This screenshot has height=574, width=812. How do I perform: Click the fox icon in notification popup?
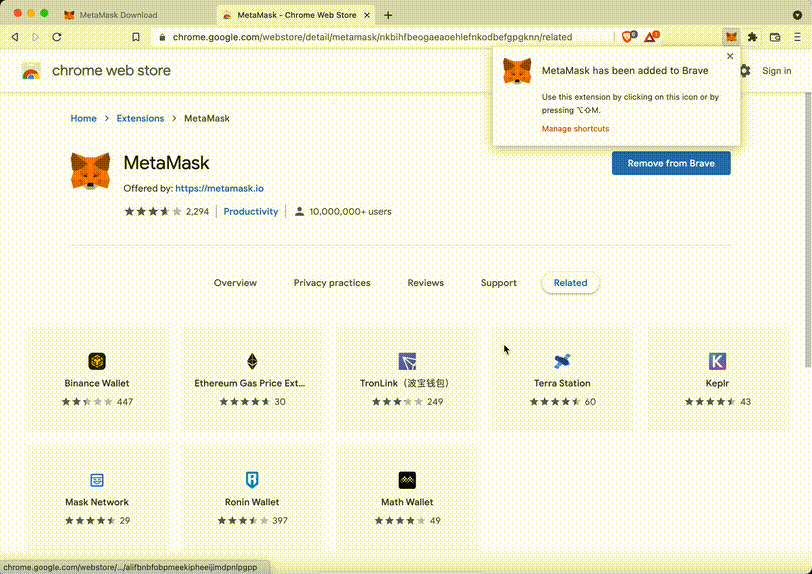tap(517, 71)
